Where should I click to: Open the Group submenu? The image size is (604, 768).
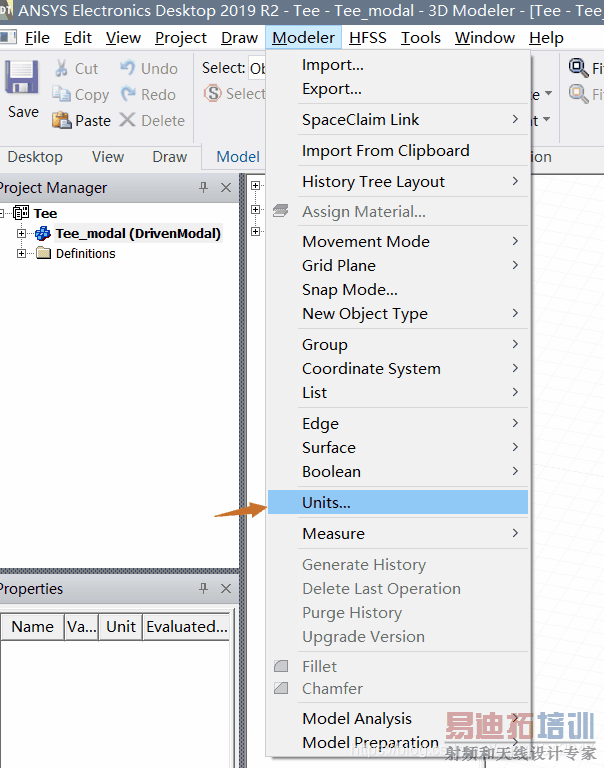tap(398, 344)
